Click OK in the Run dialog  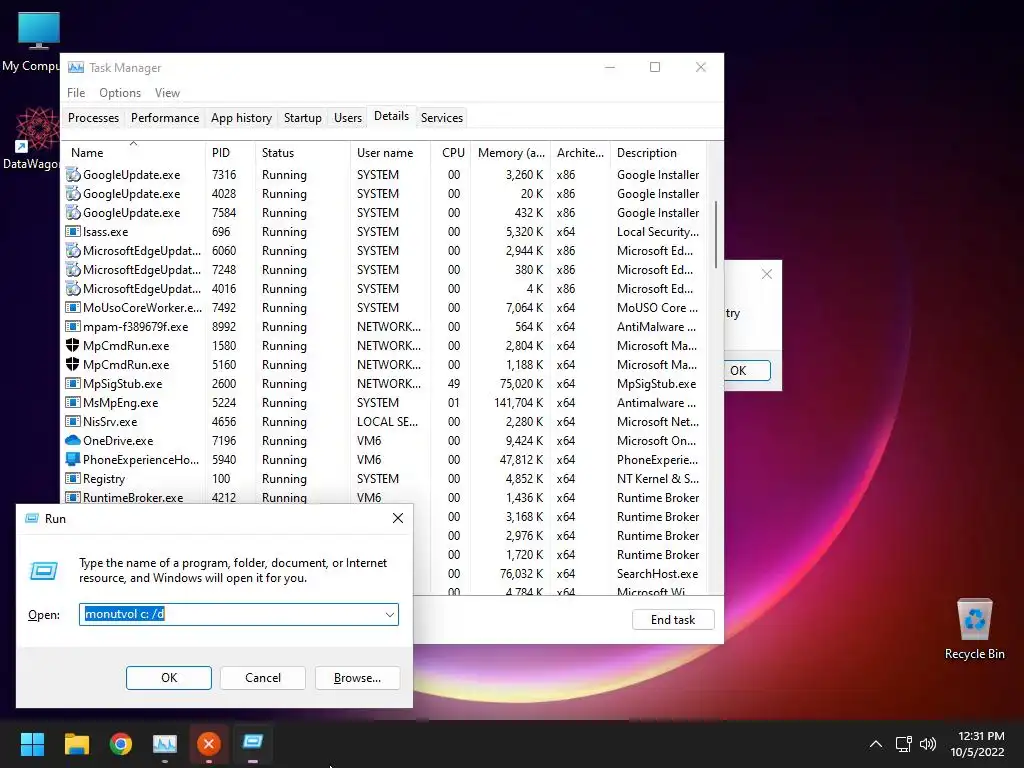(x=168, y=678)
